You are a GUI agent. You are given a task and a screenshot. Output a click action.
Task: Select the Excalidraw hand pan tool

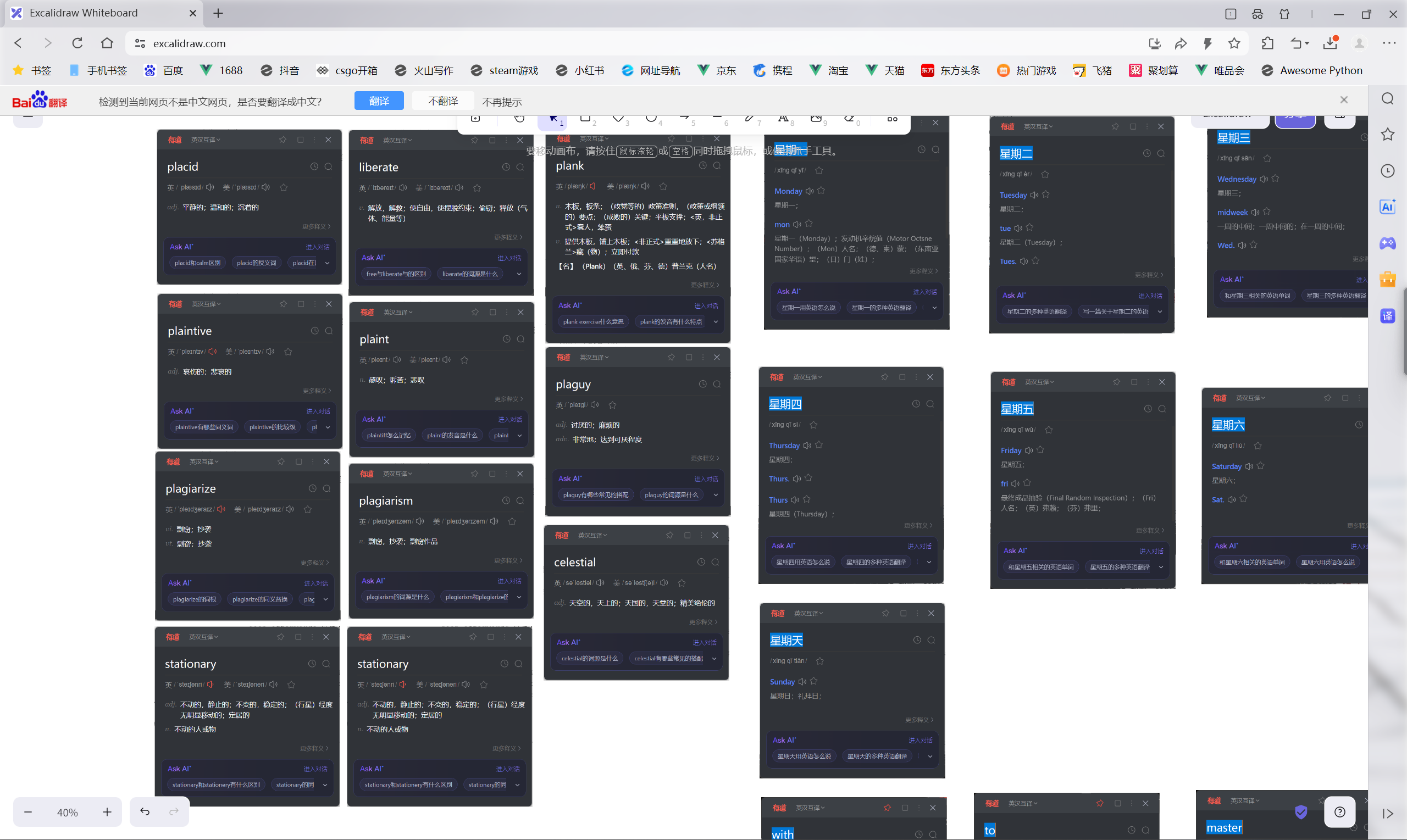click(x=519, y=118)
